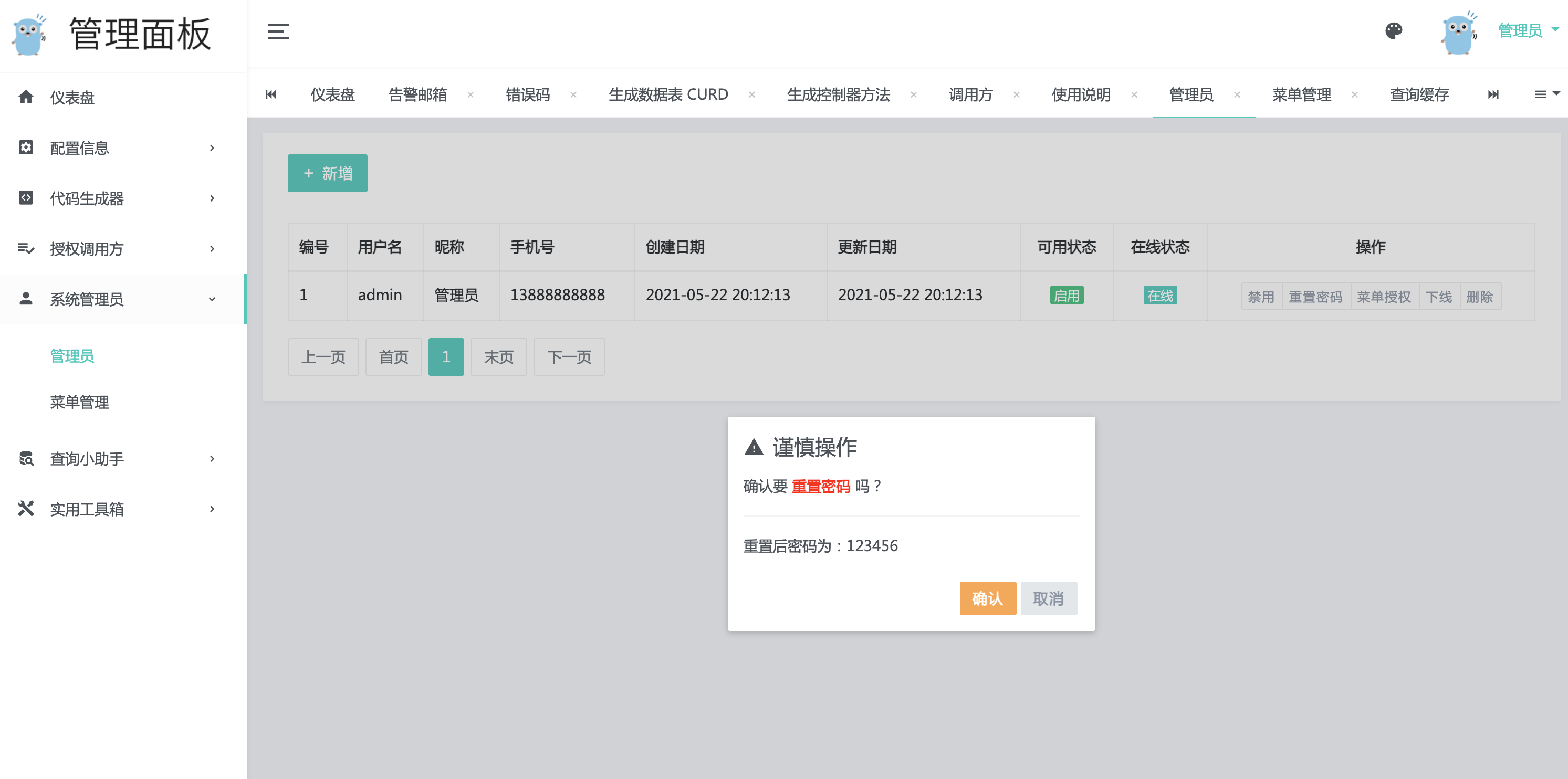Open the theme palette icon
The image size is (1568, 779).
(x=1394, y=30)
